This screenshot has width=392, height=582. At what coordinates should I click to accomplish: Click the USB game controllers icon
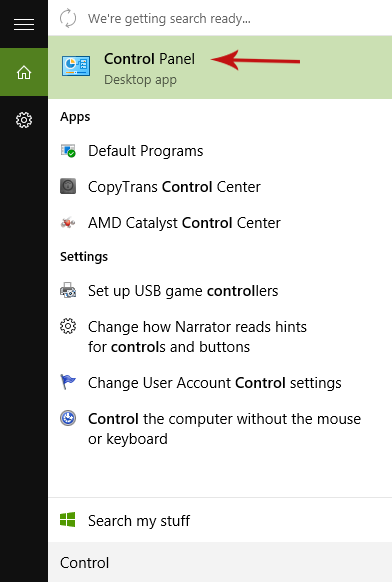pos(68,290)
